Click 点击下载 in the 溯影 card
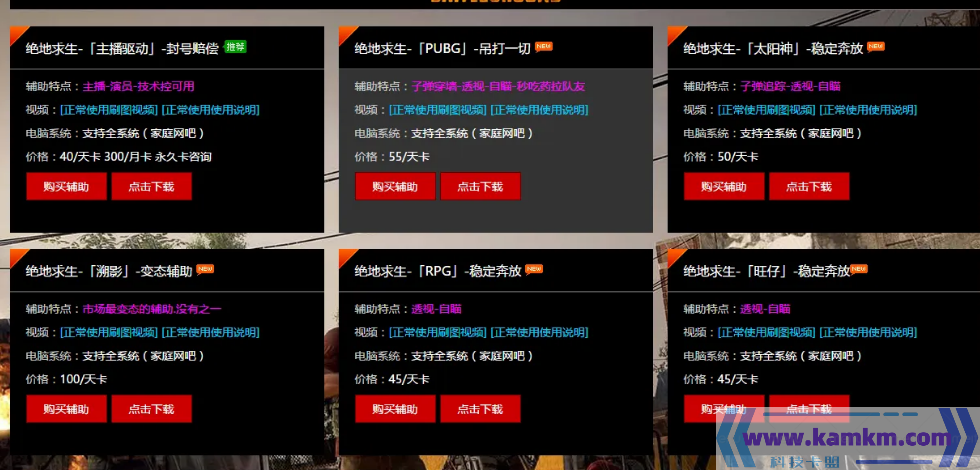 [151, 409]
